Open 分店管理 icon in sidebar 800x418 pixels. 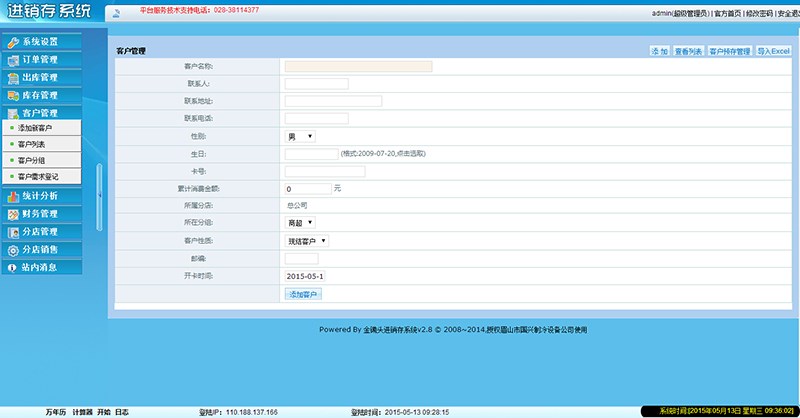[13, 232]
